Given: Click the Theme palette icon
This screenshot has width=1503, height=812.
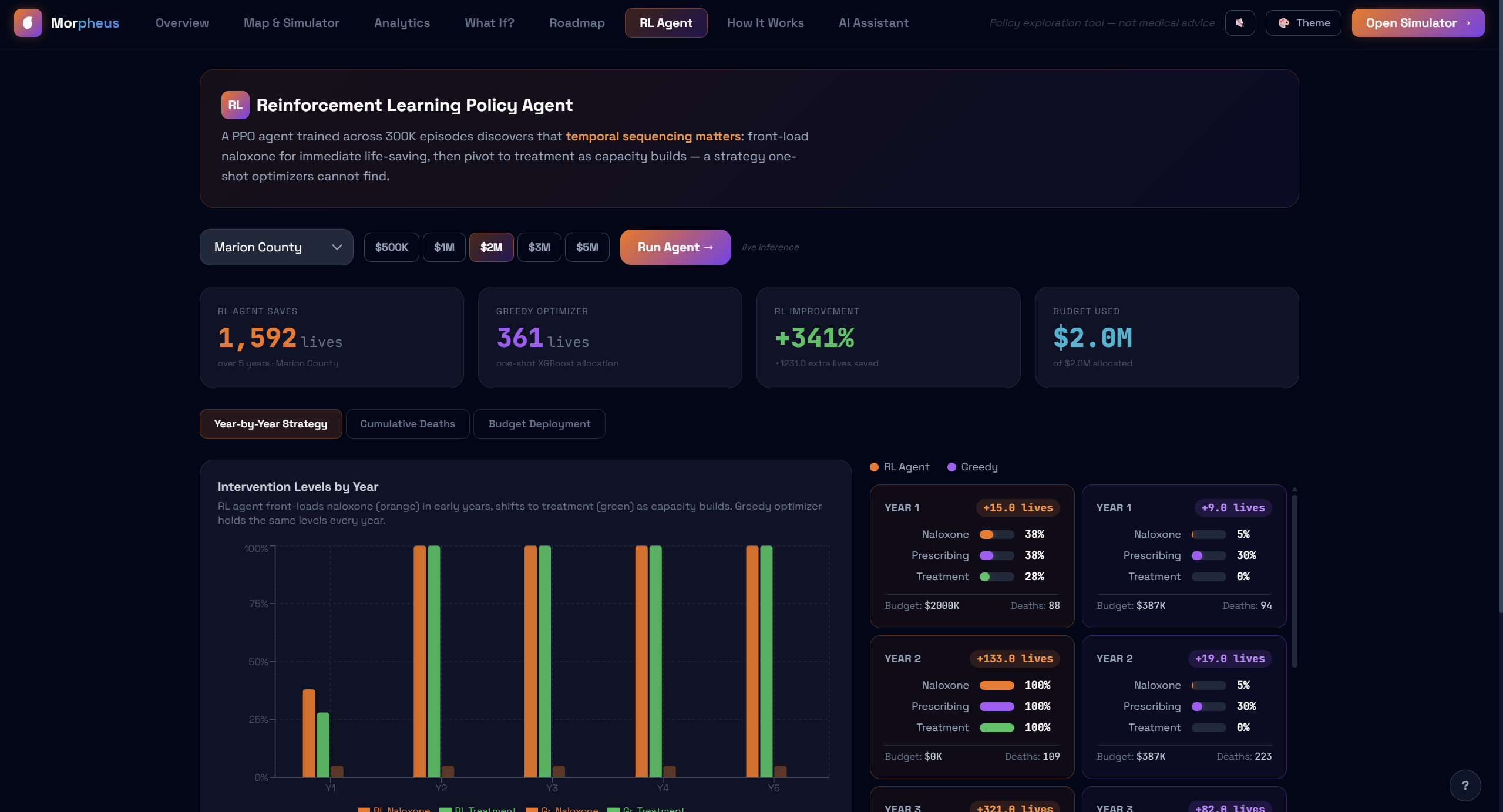Looking at the screenshot, I should click(1284, 23).
